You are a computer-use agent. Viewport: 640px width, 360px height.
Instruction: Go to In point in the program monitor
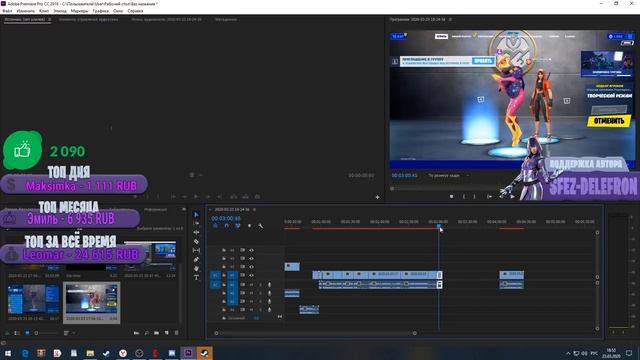(x=489, y=196)
